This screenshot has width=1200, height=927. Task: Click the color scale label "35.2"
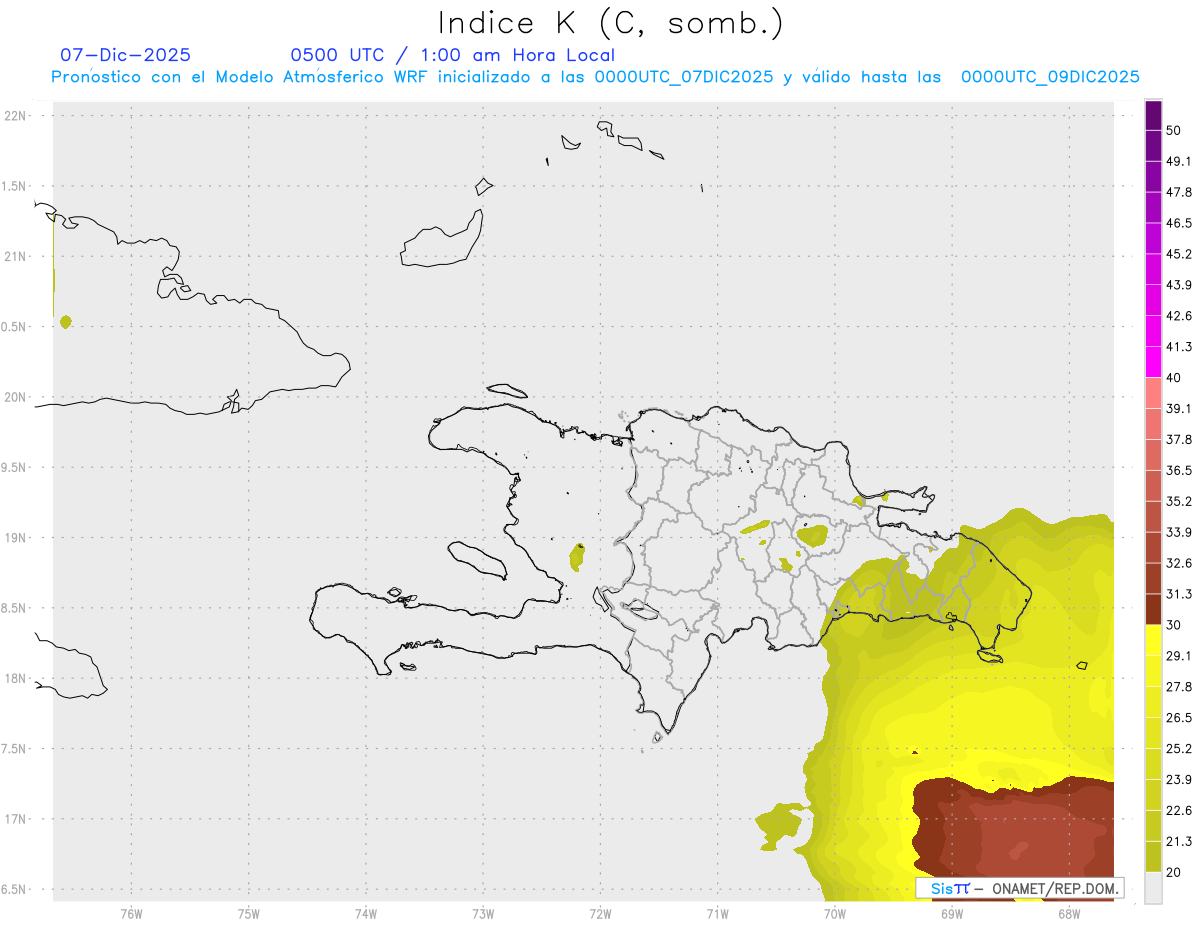click(x=1179, y=501)
